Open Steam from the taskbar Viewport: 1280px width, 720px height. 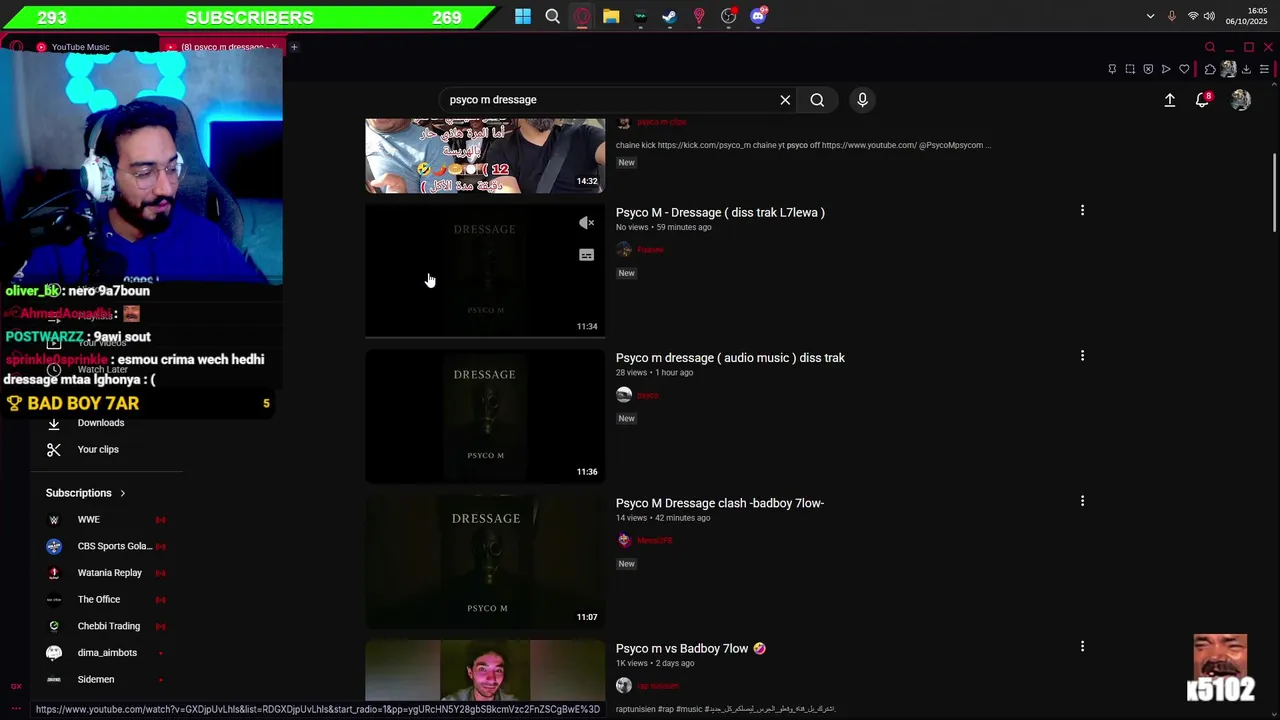click(x=670, y=16)
